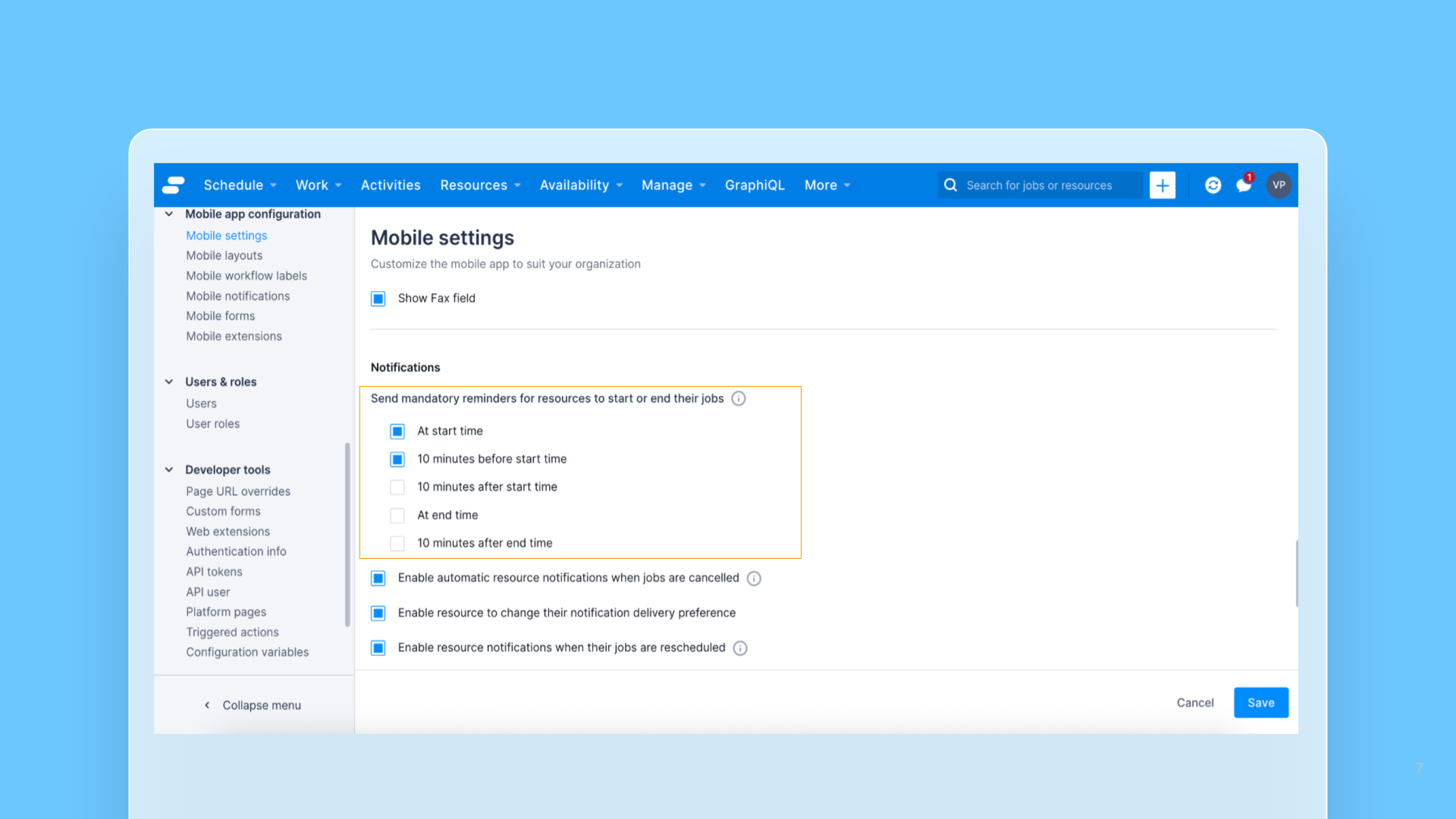
Task: Open the Mobile notifications settings page
Action: tap(237, 296)
